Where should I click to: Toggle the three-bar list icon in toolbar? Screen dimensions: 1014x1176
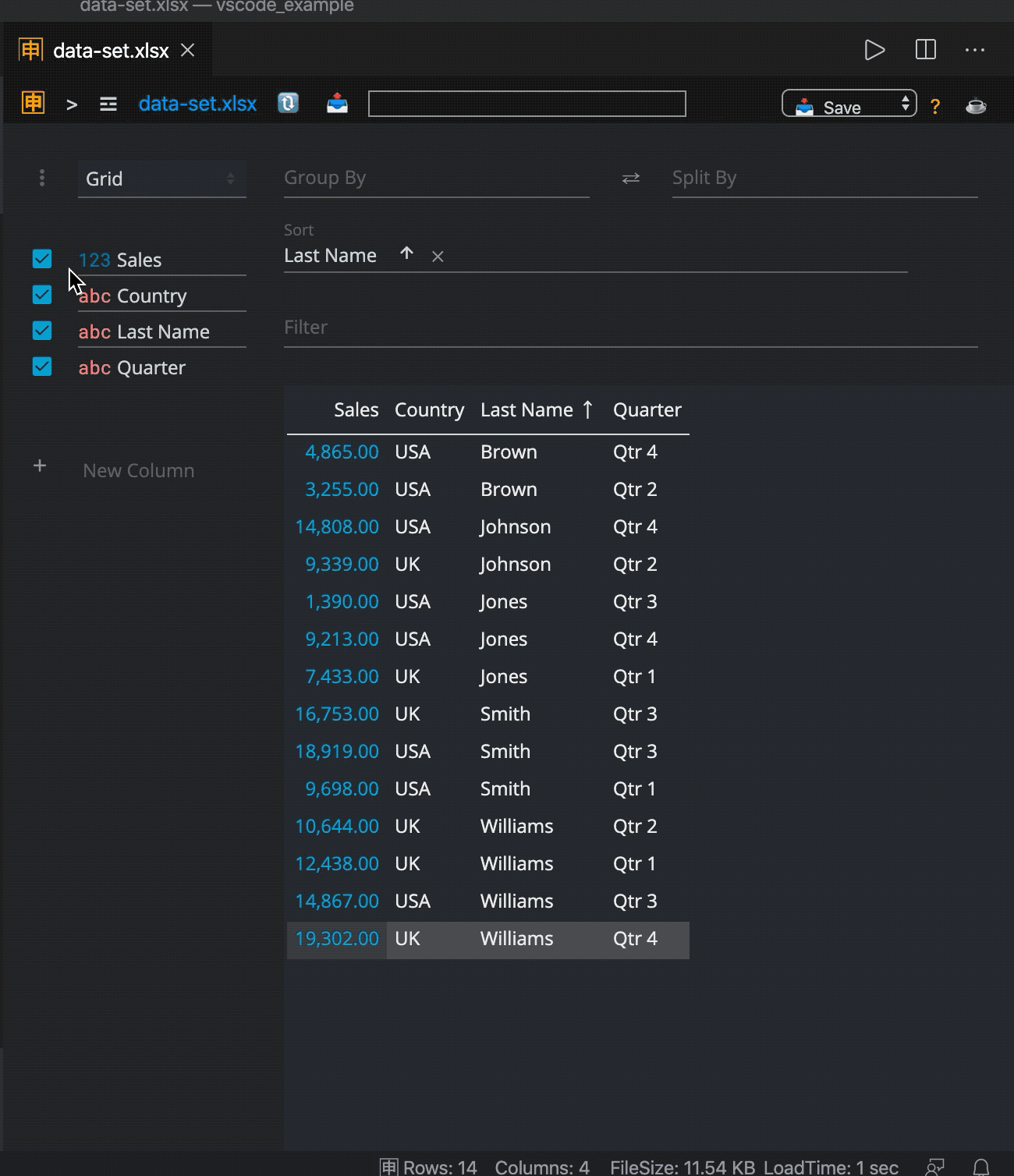(x=108, y=104)
